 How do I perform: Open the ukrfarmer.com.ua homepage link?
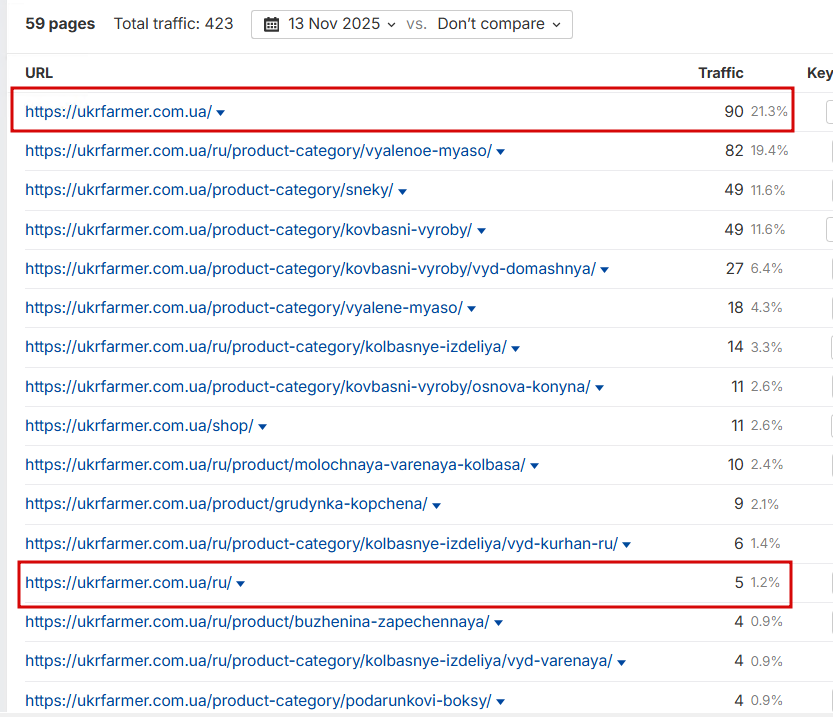tap(118, 112)
